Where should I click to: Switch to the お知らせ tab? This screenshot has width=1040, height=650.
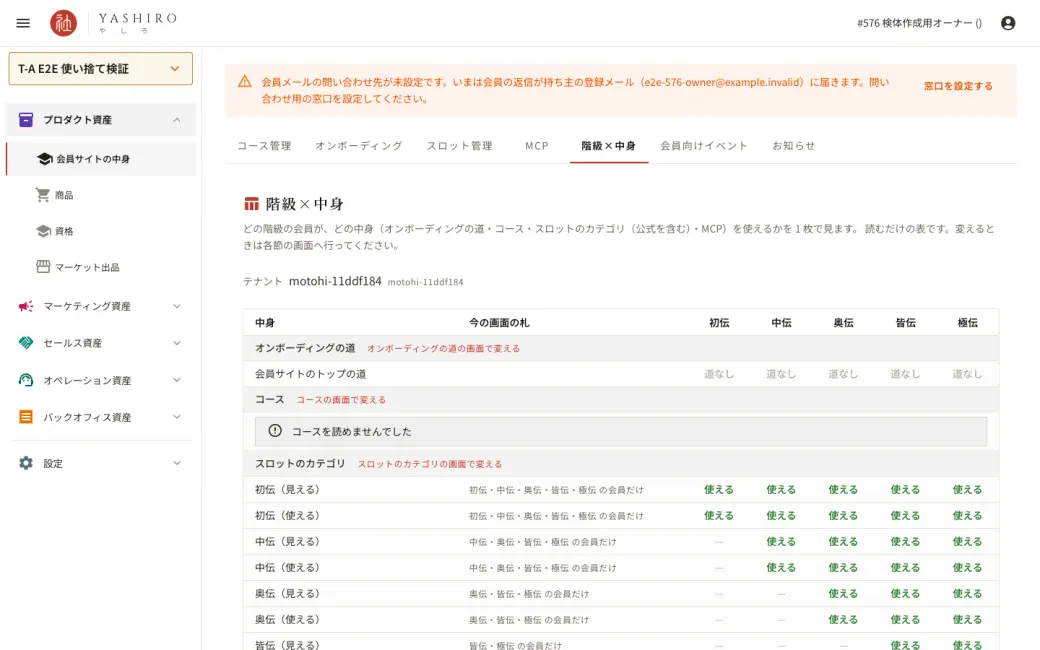coord(793,146)
